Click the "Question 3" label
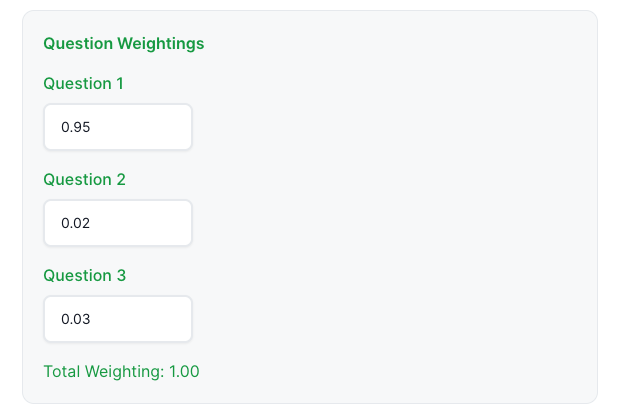Viewport: 627px width, 420px height. pos(83,276)
